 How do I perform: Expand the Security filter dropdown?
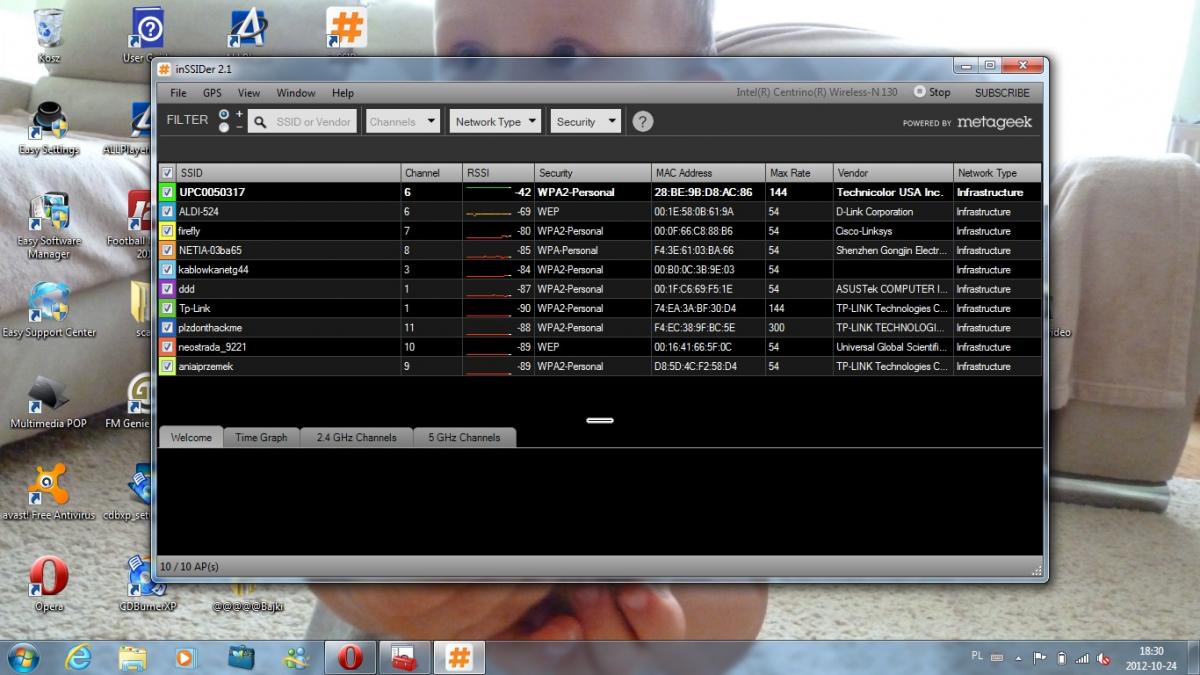585,121
